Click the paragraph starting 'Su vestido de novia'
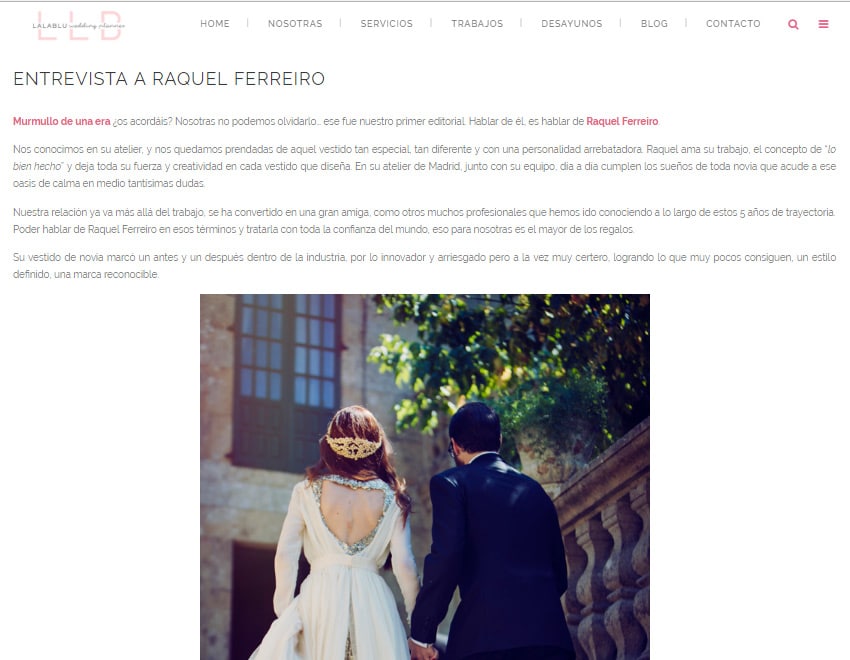This screenshot has height=660, width=850. pyautogui.click(x=424, y=266)
